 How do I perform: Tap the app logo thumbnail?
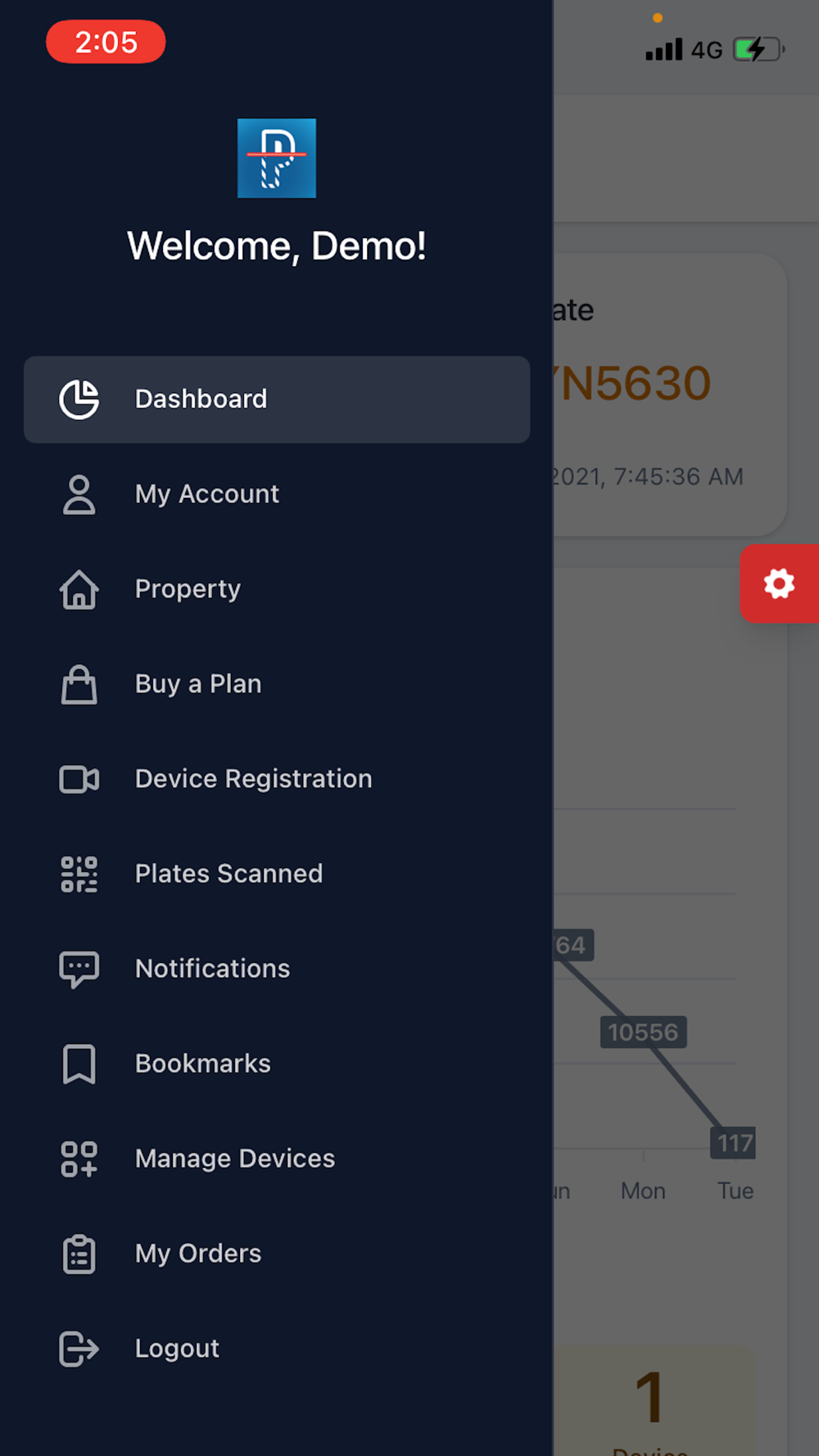click(277, 158)
